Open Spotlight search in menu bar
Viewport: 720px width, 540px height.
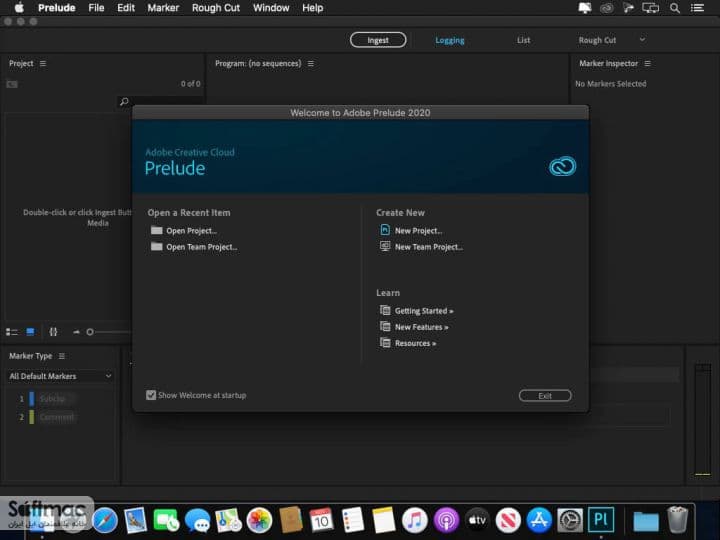click(675, 8)
